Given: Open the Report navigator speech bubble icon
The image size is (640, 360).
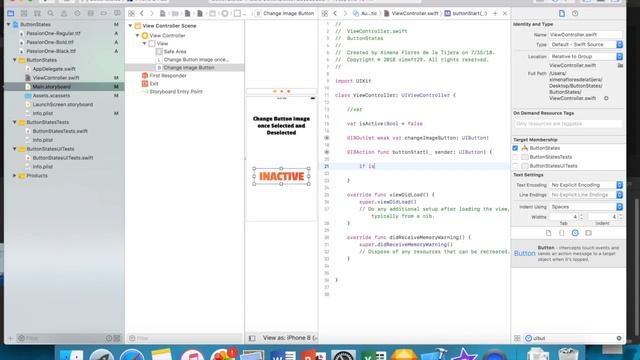Looking at the screenshot, I should pyautogui.click(x=117, y=13).
